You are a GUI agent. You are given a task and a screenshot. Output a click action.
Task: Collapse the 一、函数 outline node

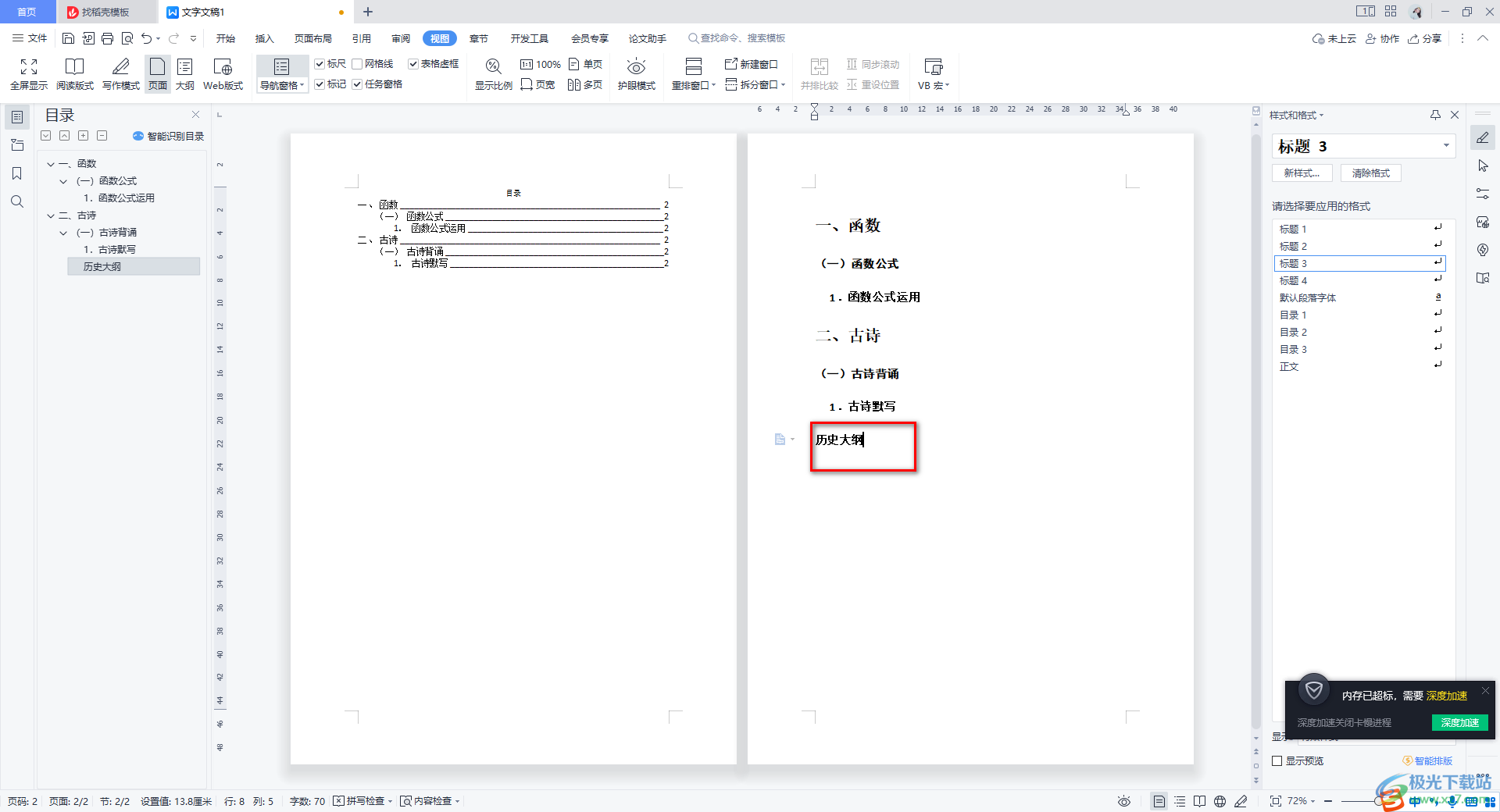coord(51,164)
